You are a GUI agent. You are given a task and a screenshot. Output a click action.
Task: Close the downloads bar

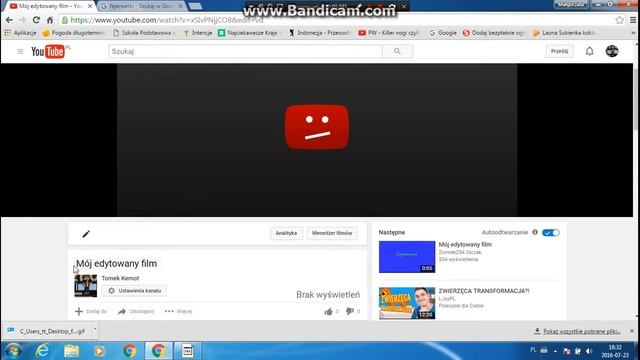pos(632,331)
